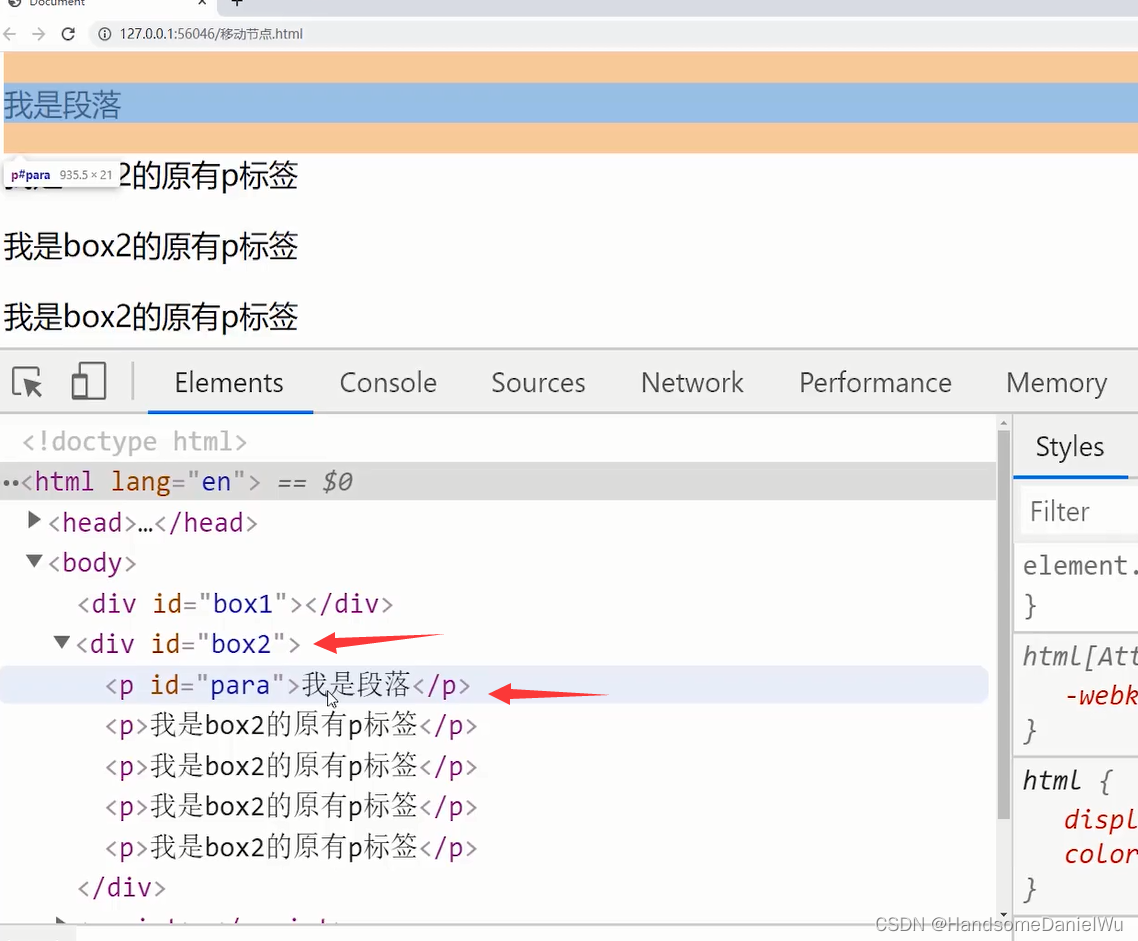Collapse the body element in the DOM tree

(34, 562)
